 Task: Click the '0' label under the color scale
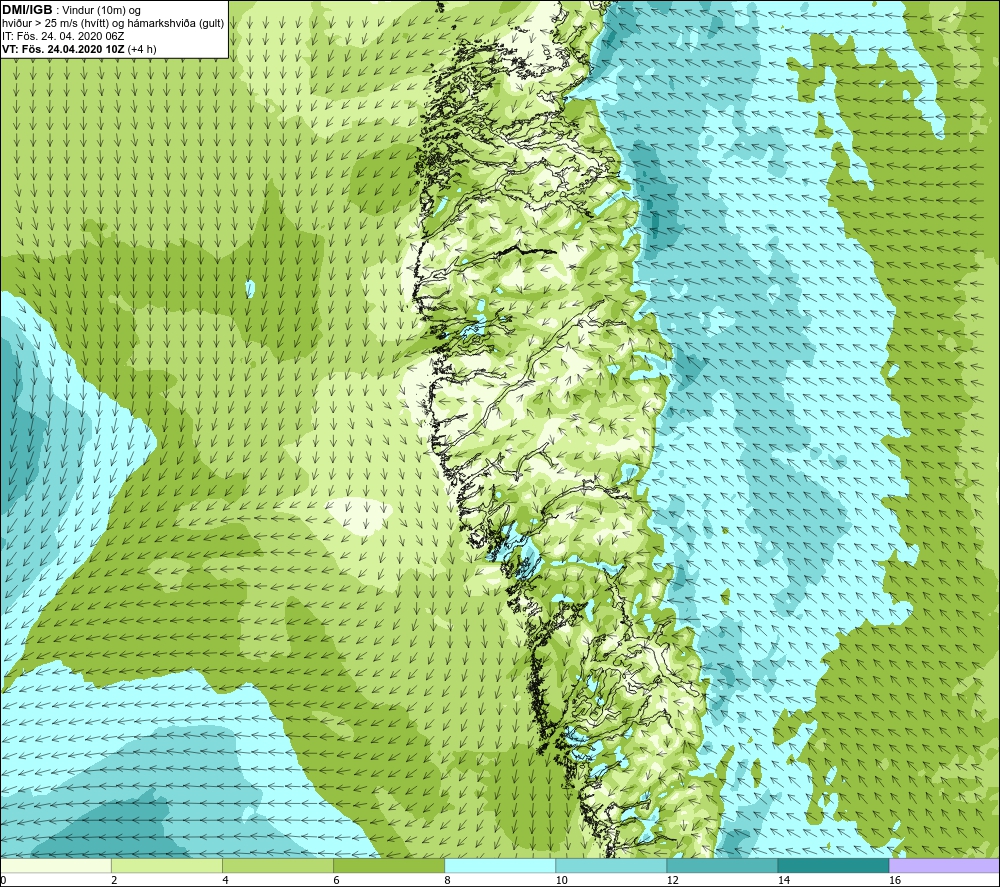(4, 881)
